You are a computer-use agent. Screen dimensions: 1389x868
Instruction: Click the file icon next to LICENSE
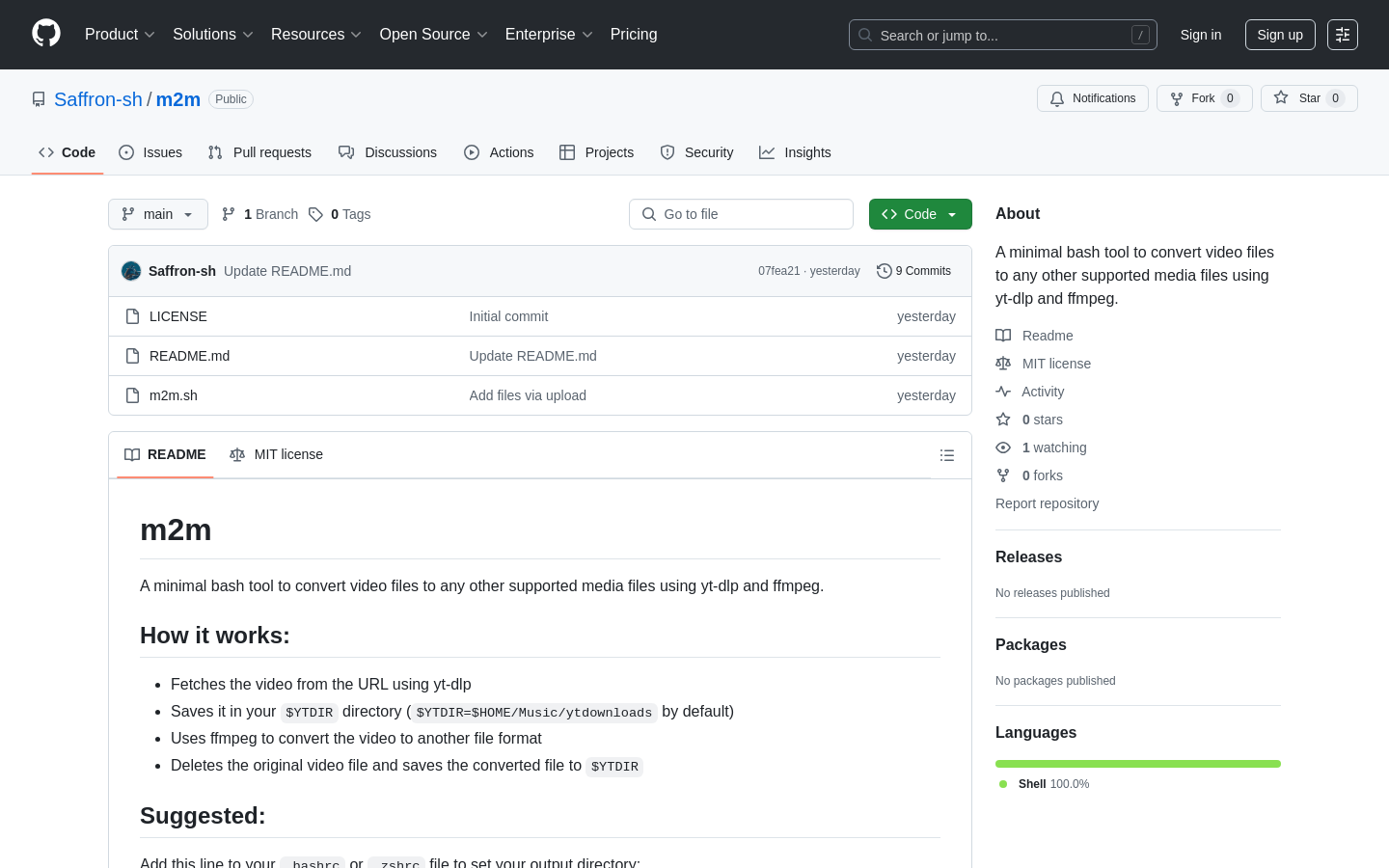[133, 316]
